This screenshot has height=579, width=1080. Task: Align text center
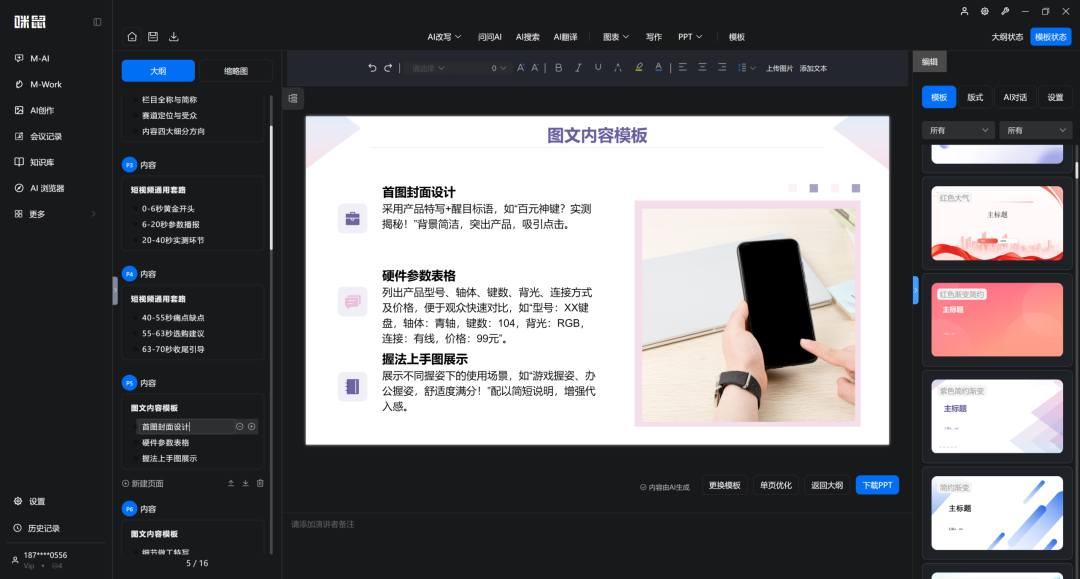(x=702, y=67)
